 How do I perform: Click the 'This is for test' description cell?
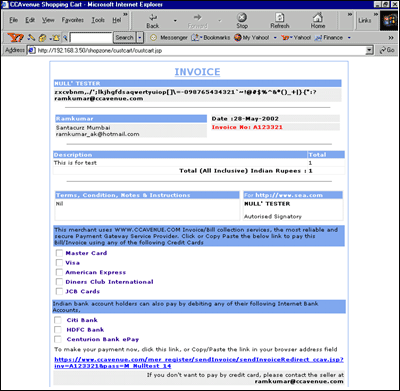75,163
